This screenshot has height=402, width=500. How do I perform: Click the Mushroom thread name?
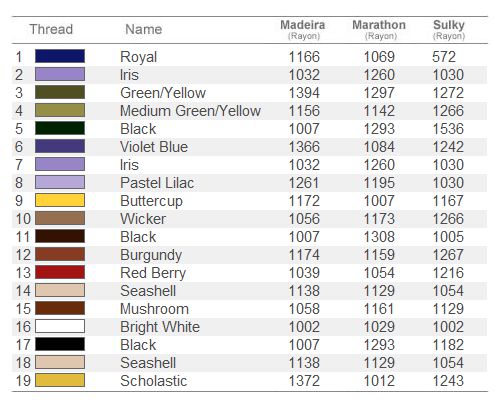tap(154, 309)
